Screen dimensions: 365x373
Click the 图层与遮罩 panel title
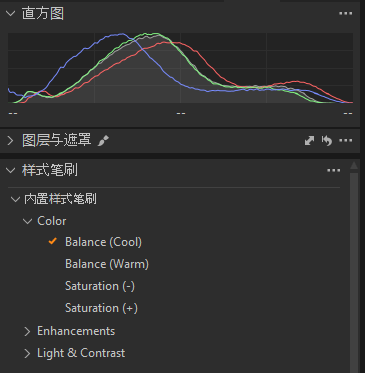pyautogui.click(x=56, y=141)
